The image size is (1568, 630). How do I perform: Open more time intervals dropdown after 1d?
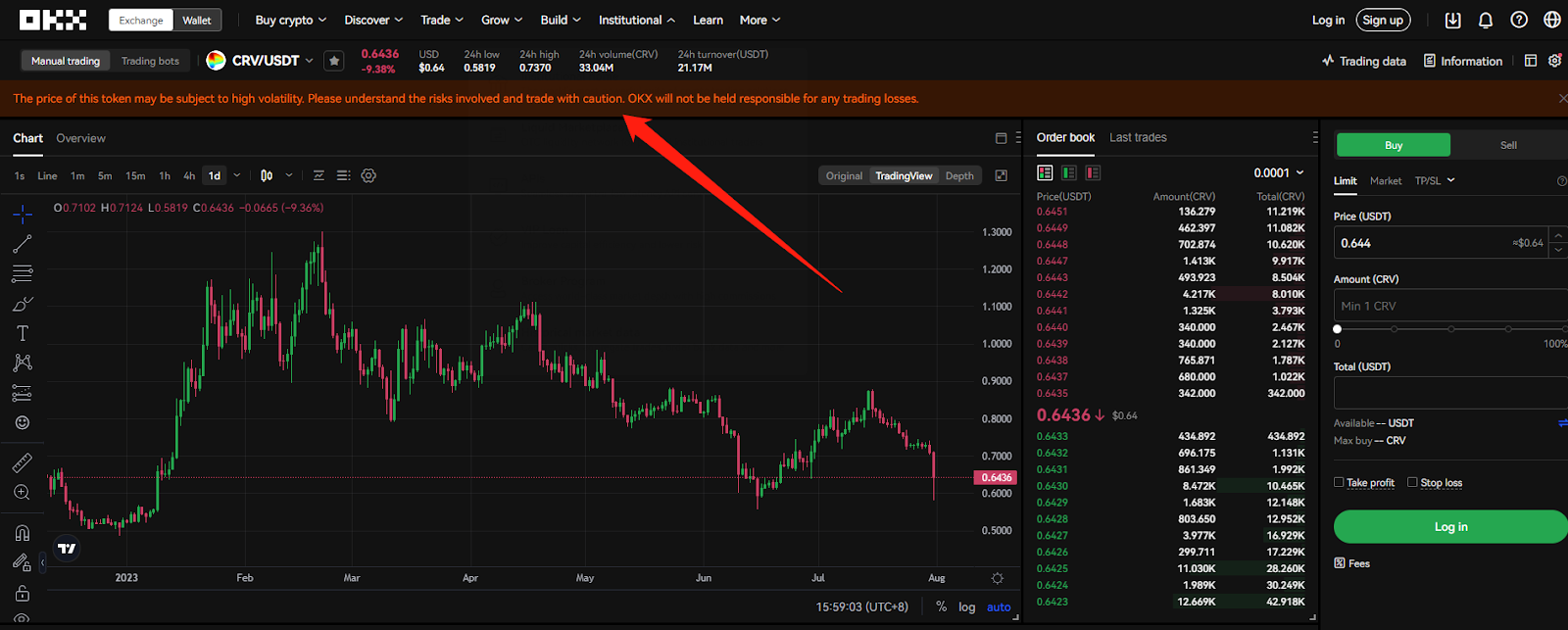click(x=236, y=175)
